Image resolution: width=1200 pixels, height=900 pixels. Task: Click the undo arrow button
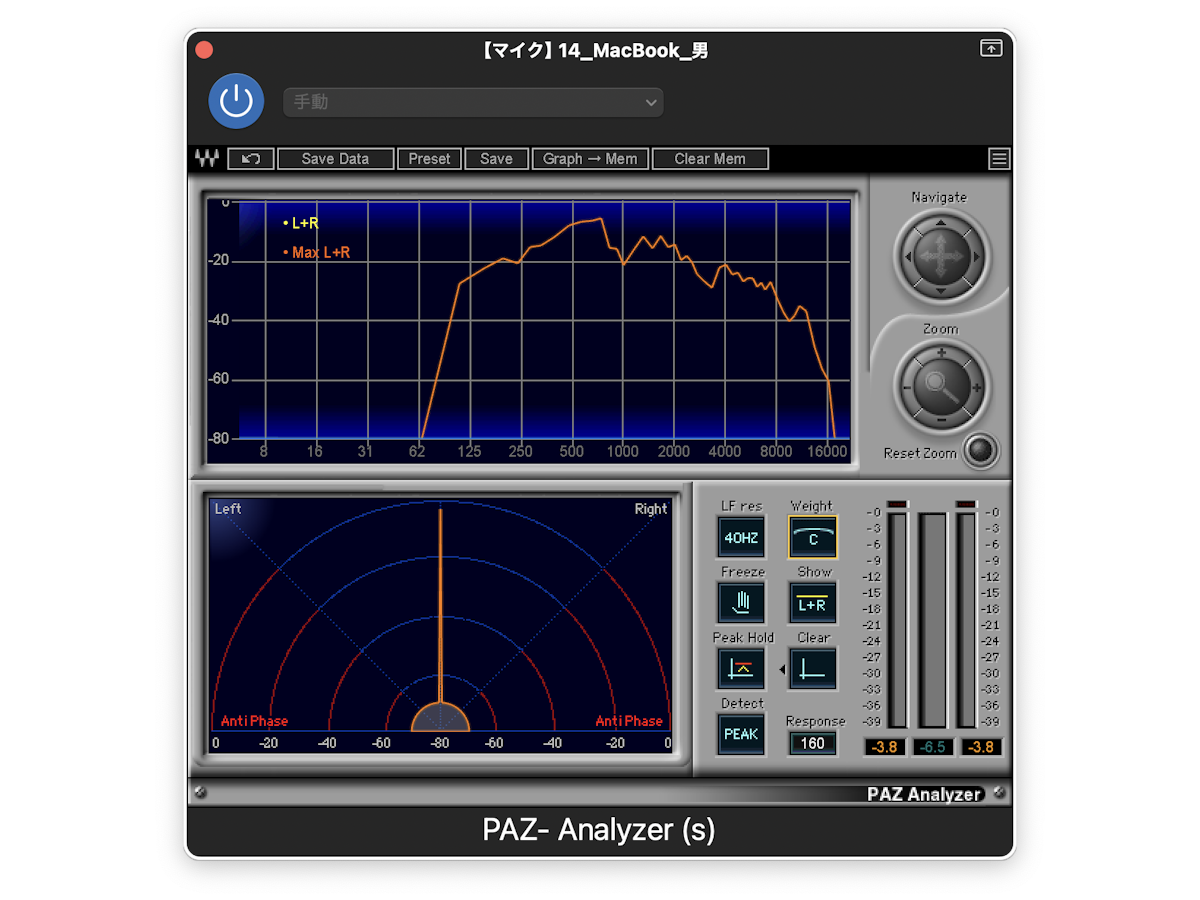(x=251, y=158)
